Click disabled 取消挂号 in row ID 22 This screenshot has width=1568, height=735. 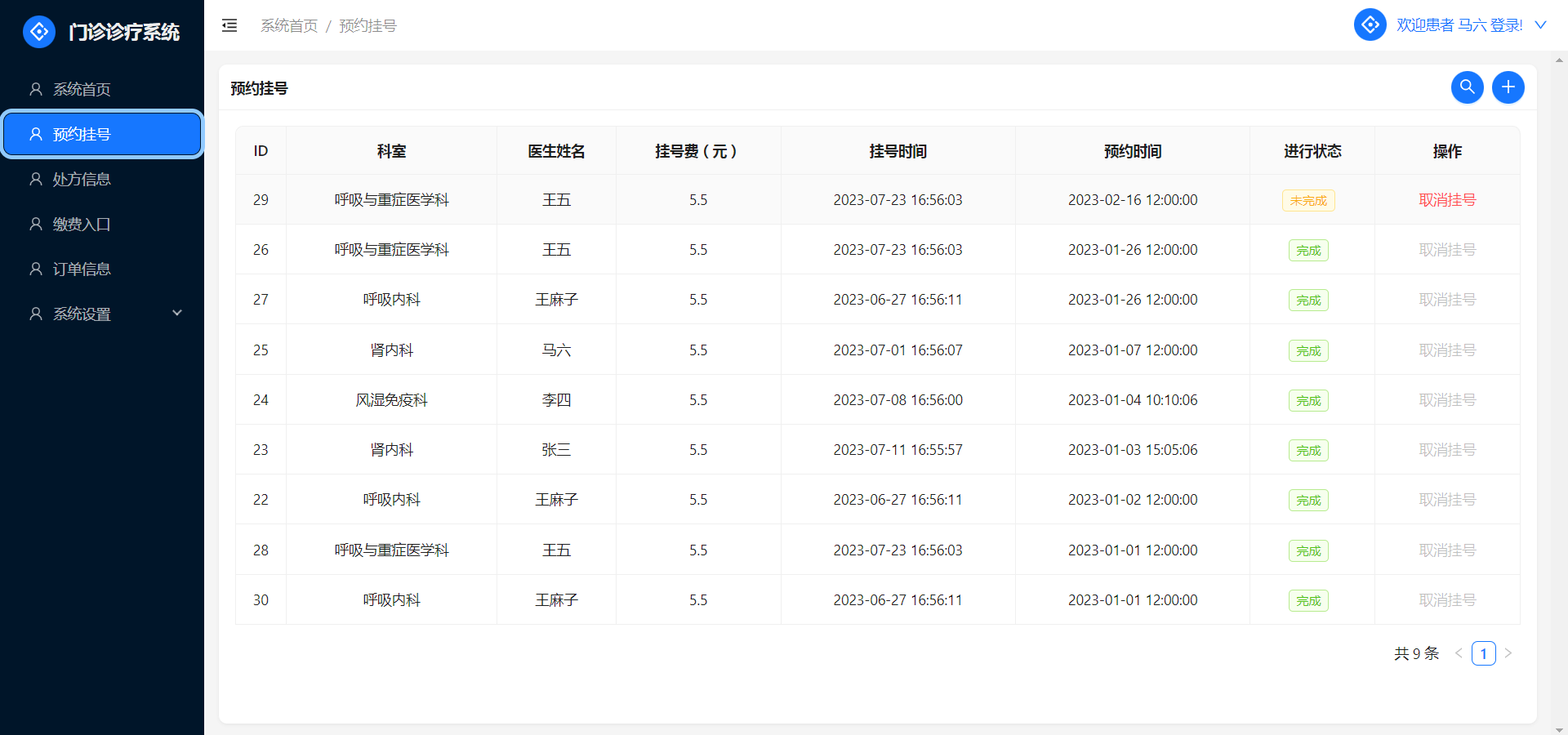pos(1447,500)
